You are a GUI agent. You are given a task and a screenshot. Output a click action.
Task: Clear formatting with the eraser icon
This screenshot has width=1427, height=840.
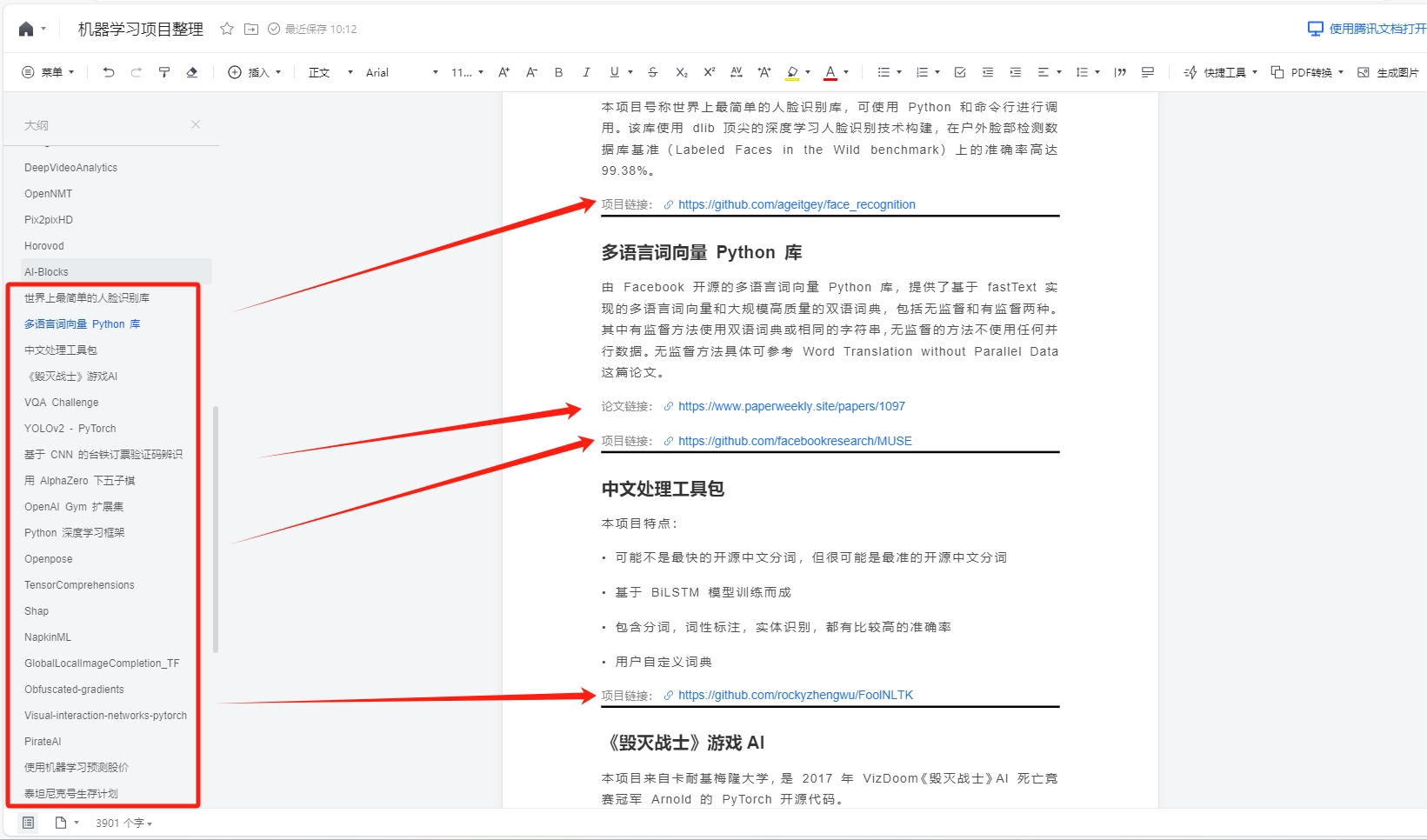[x=192, y=72]
